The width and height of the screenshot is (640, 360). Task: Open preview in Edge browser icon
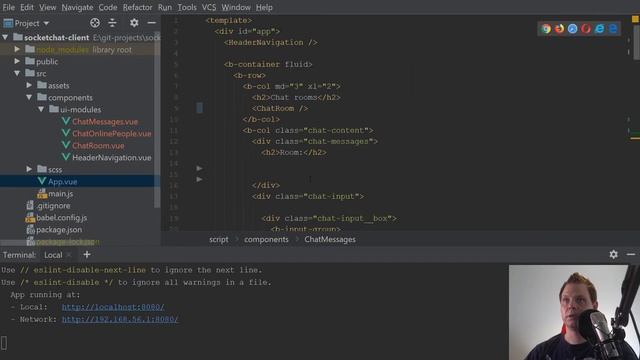613,29
